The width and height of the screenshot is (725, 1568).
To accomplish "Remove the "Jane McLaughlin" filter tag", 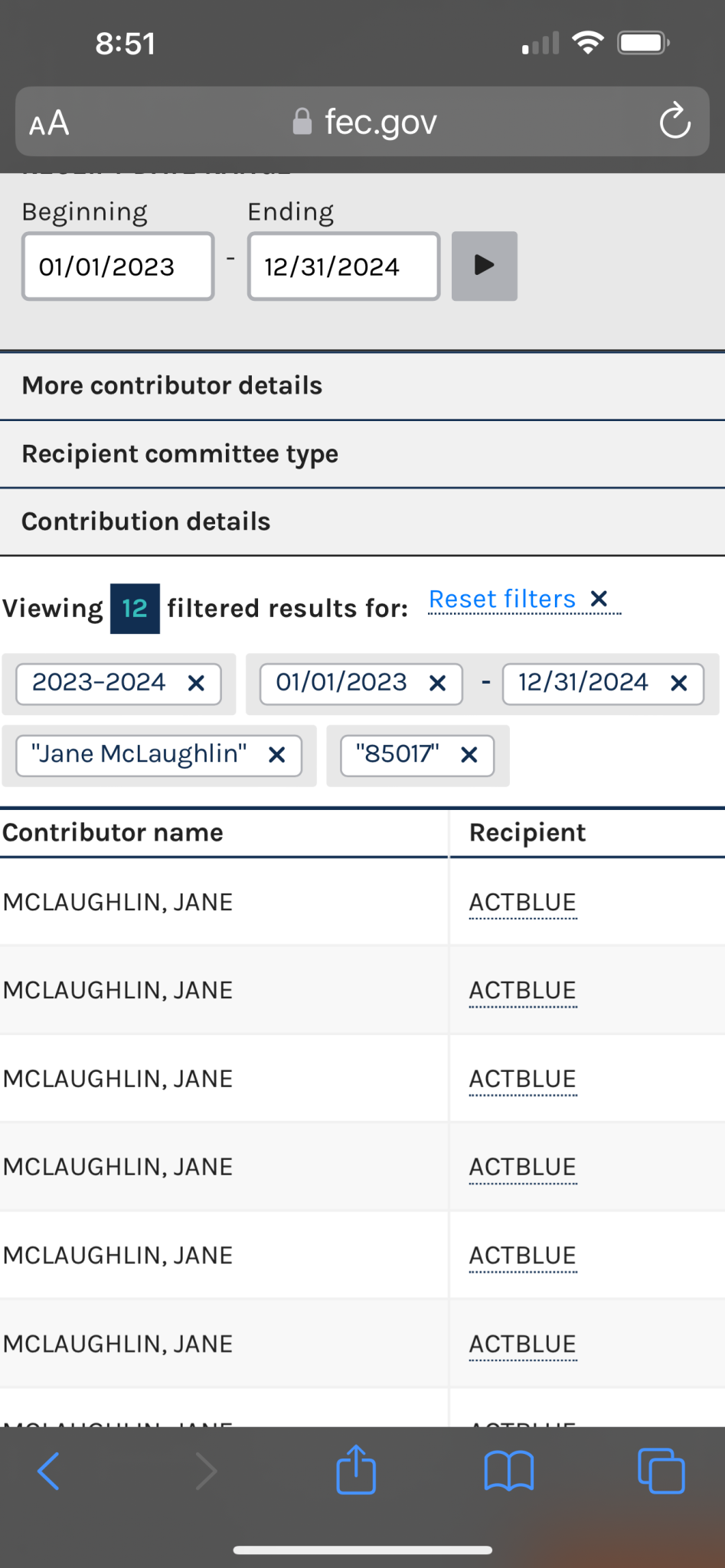I will [277, 755].
